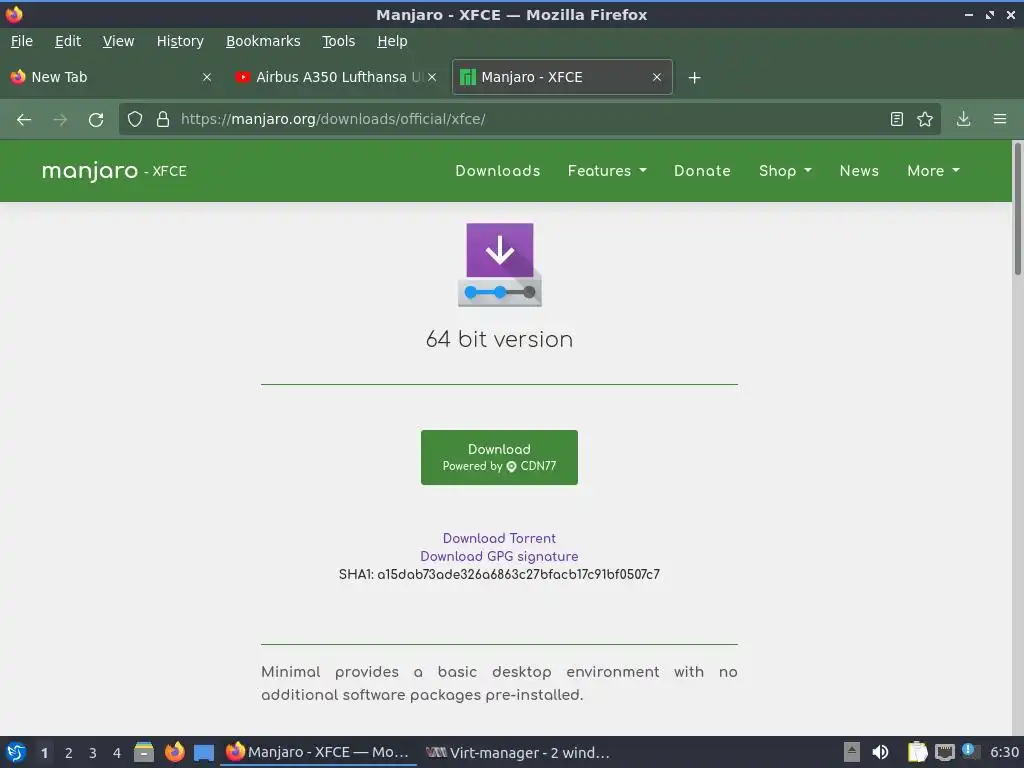Open the clipboard manager tray icon

coord(918,752)
